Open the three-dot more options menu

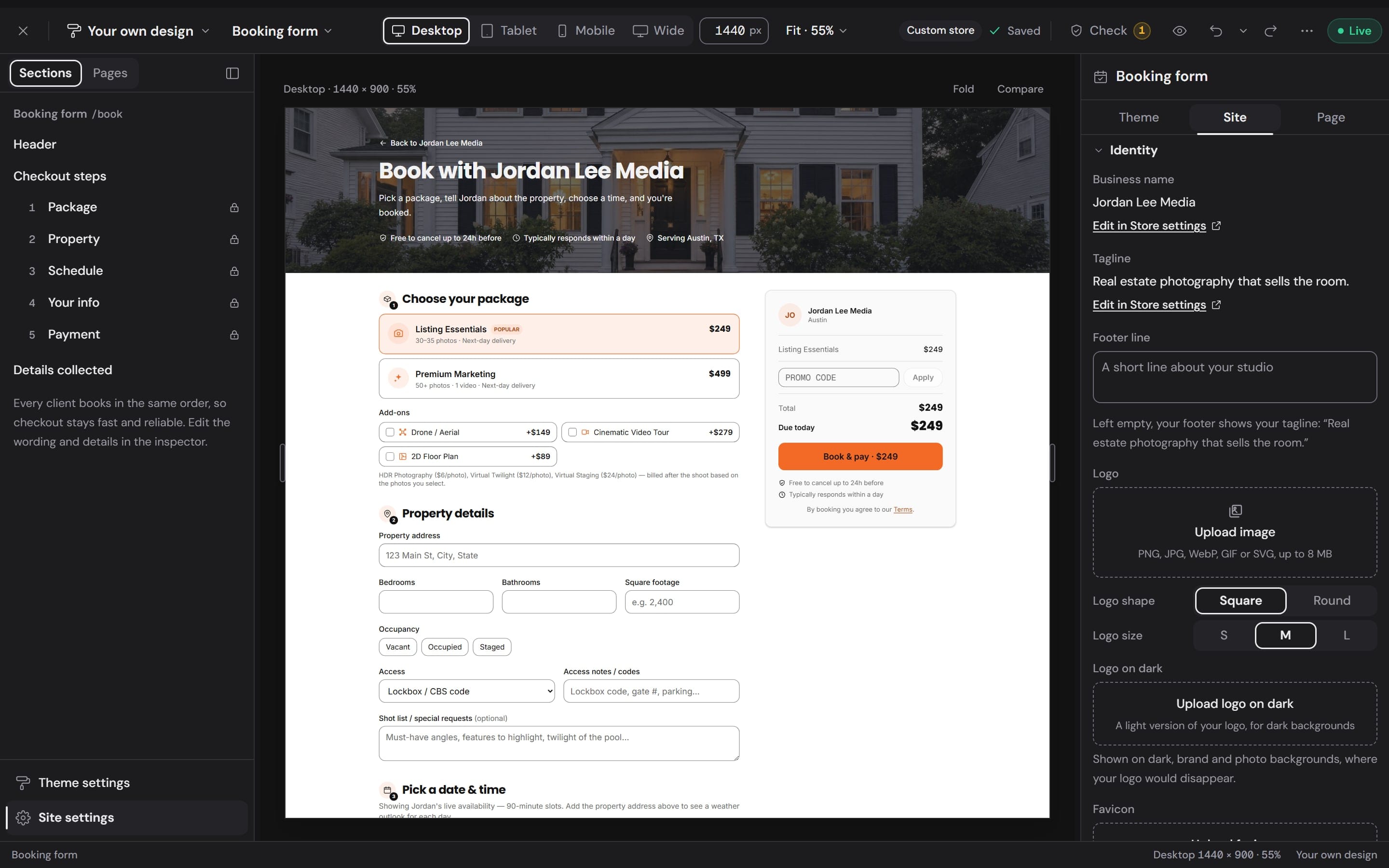1307,31
